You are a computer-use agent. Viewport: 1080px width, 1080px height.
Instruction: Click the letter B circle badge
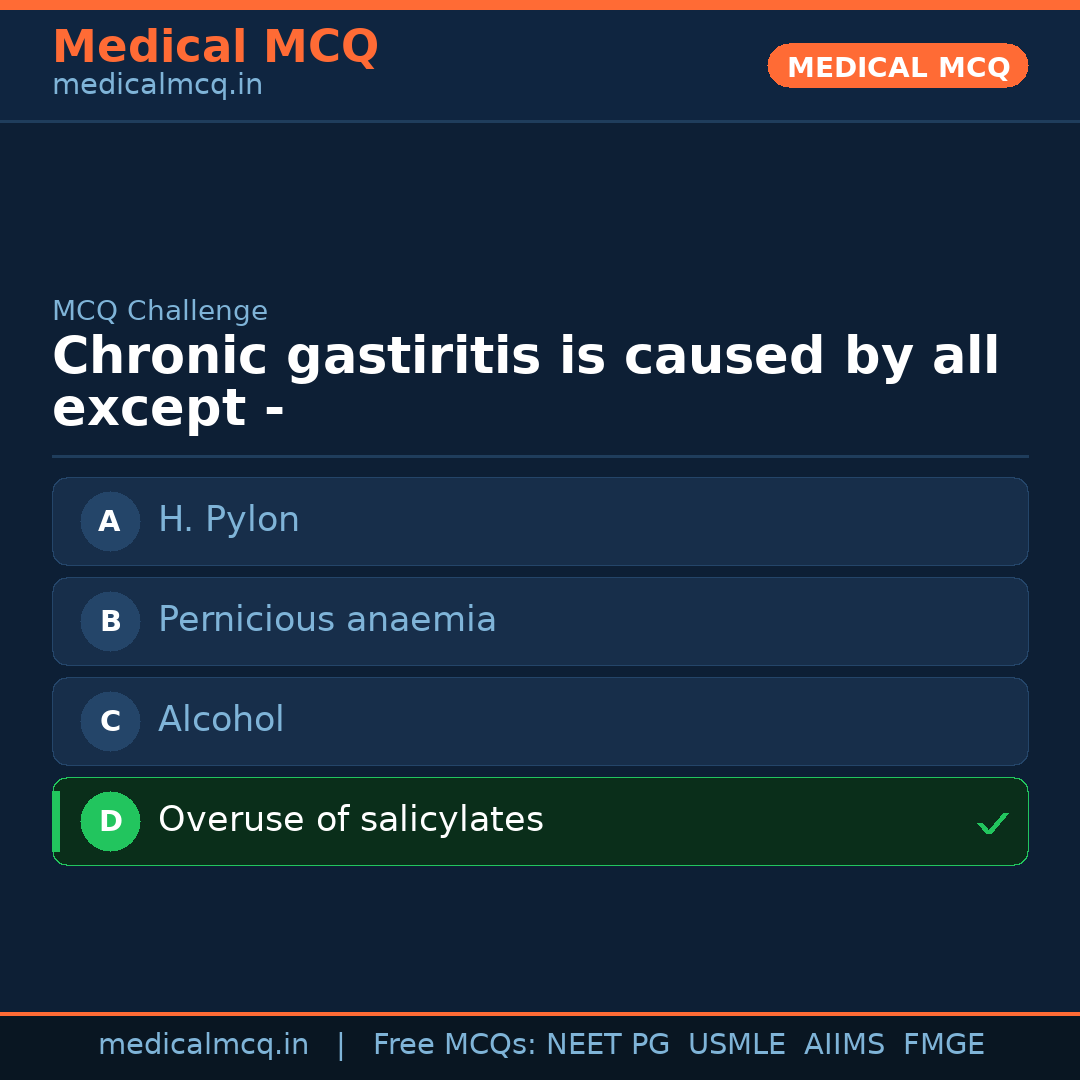point(110,621)
